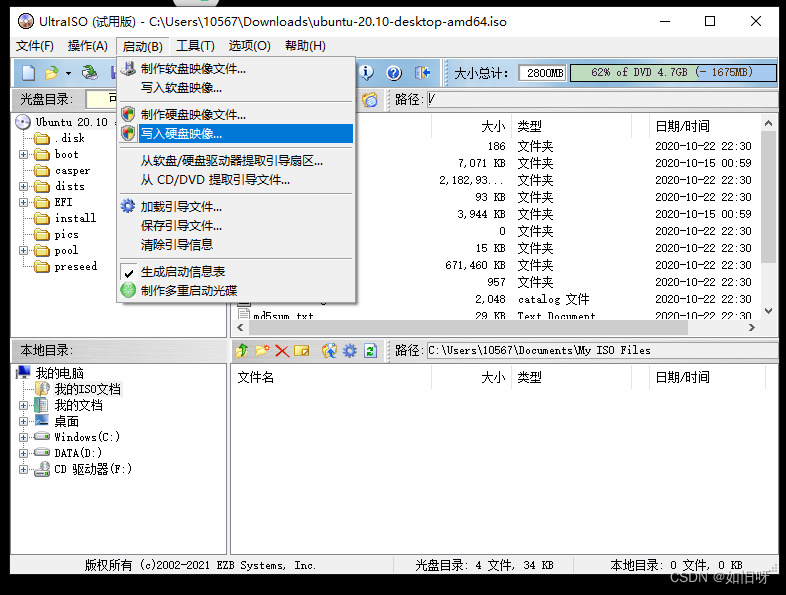Screen dimensions: 786x595
Task: Click the disc path field showing /
Action: click(602, 99)
